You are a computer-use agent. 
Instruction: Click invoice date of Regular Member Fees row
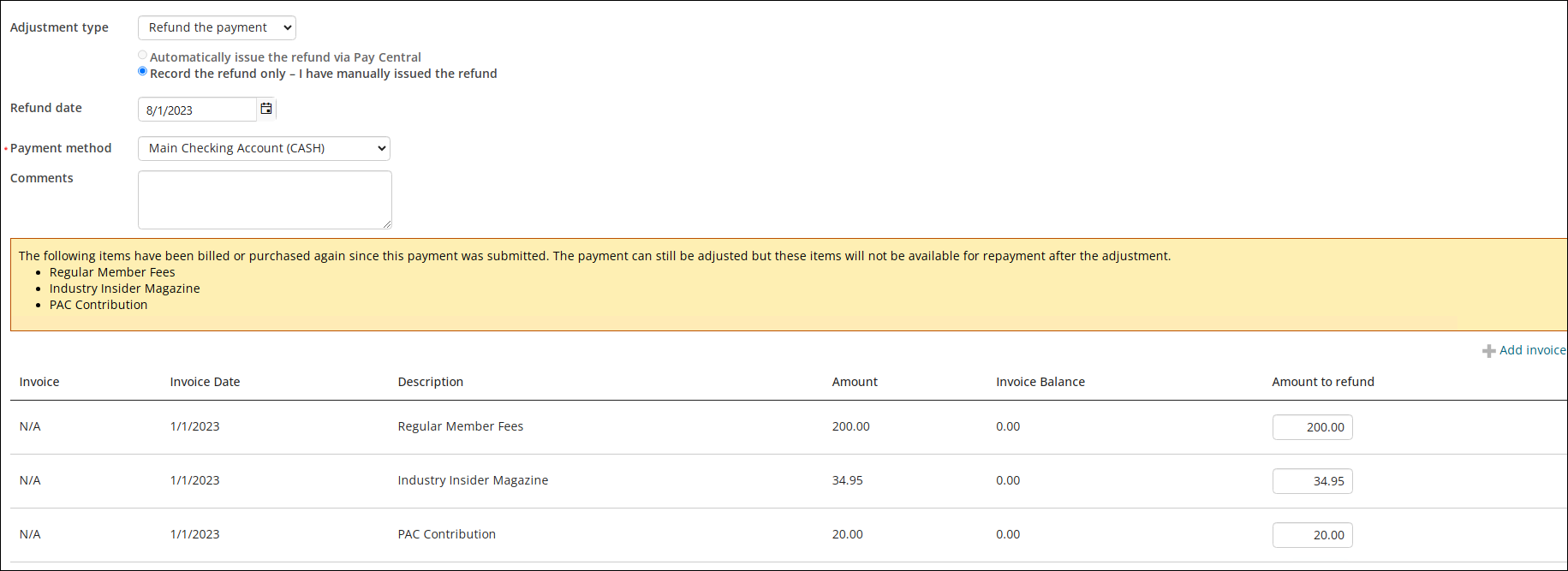pos(194,426)
